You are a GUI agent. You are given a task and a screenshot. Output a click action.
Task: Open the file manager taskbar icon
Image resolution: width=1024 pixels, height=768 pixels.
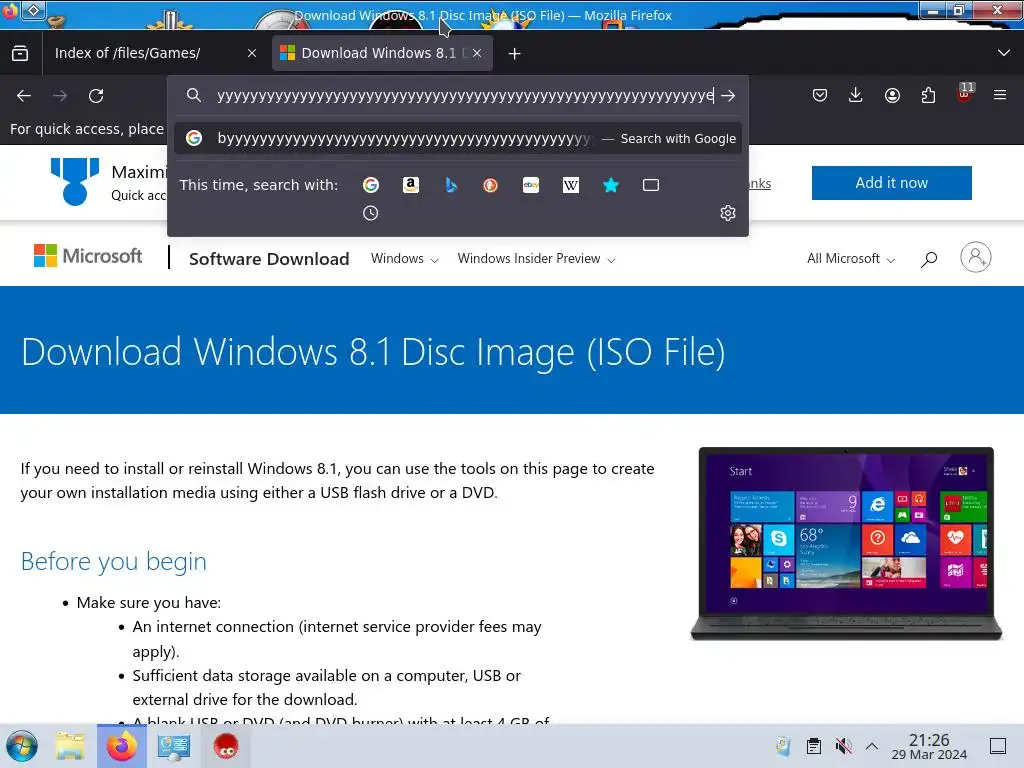70,746
